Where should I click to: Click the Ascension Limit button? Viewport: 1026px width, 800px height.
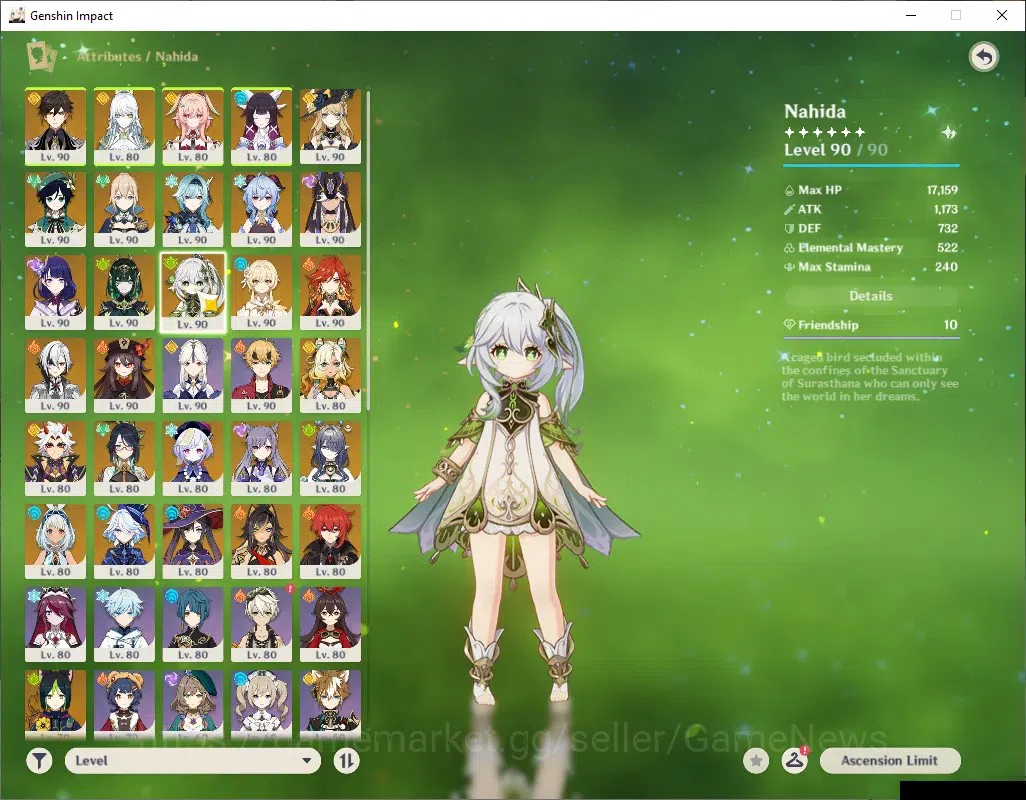pos(890,761)
